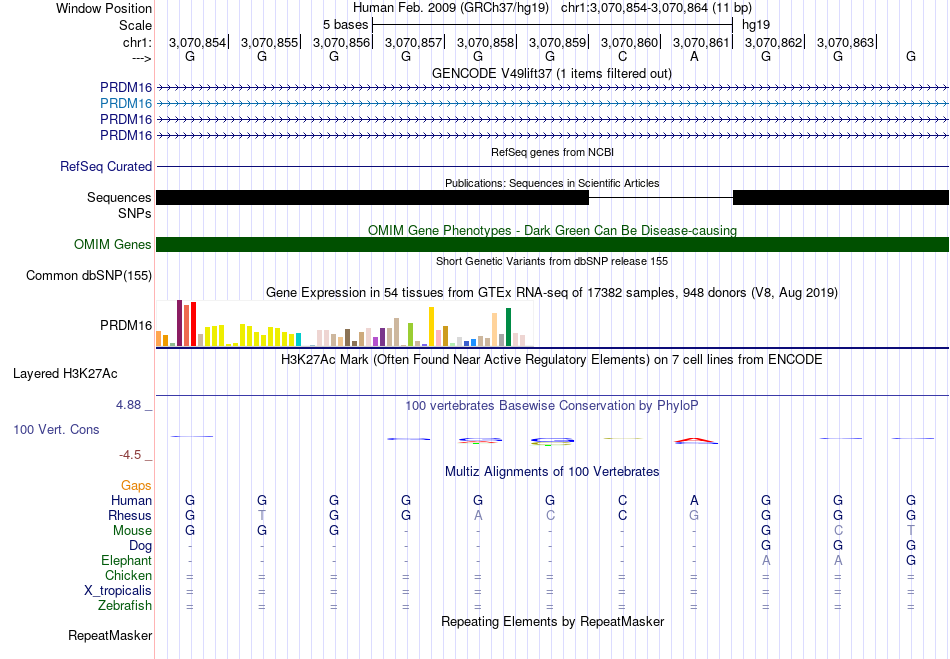Image resolution: width=950 pixels, height=659 pixels.
Task: Click the SNPs track label
Action: tap(135, 213)
